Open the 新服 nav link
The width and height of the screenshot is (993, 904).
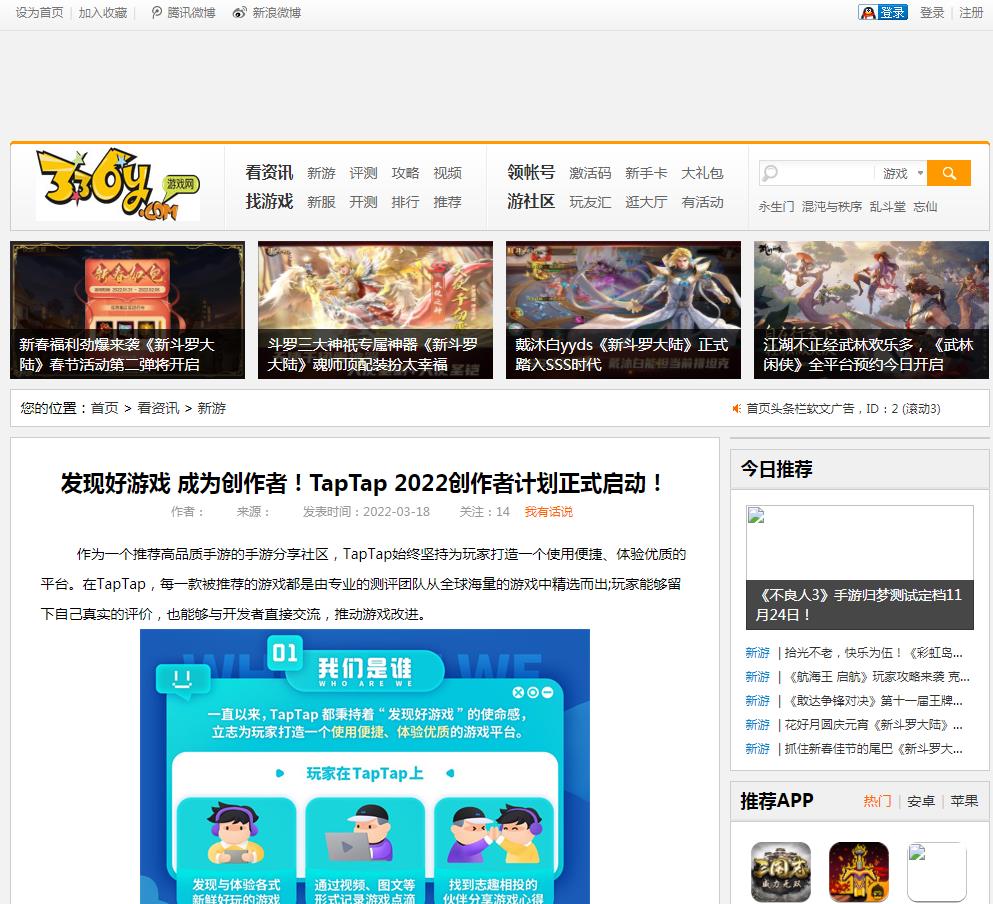click(321, 202)
